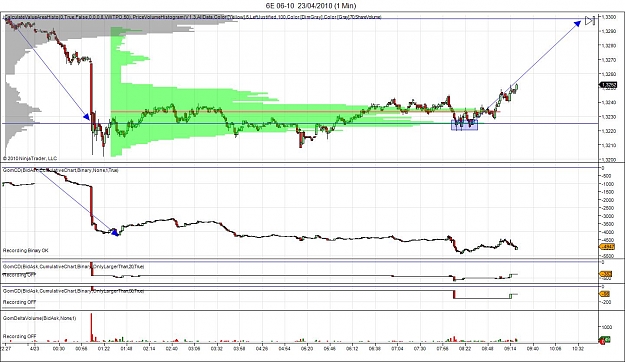
Task: Click the 1000 label on delta volume axis
Action: pyautogui.click(x=606, y=327)
